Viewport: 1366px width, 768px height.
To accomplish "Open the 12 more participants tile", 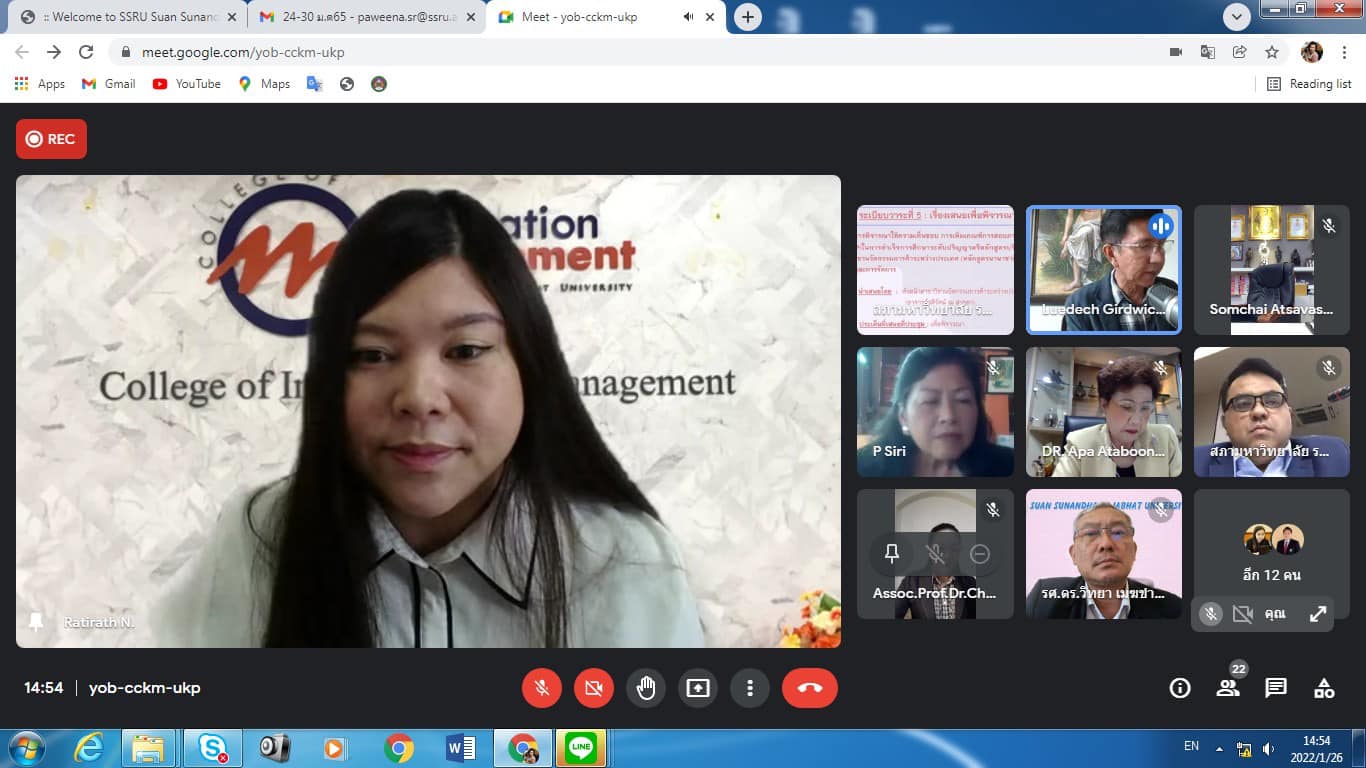I will coord(1271,553).
